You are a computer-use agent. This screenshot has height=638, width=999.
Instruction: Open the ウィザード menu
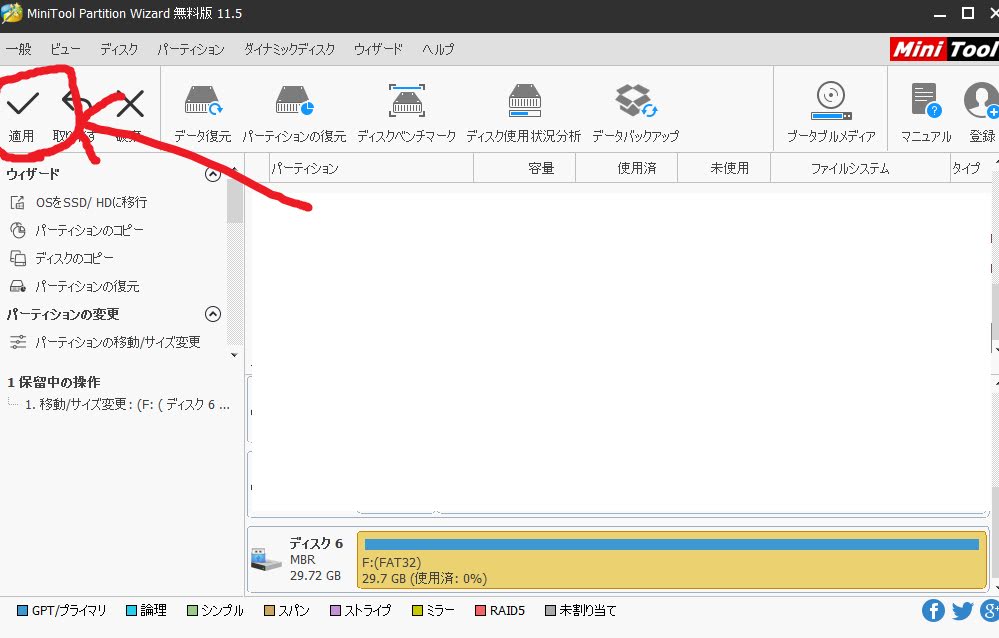[x=378, y=49]
